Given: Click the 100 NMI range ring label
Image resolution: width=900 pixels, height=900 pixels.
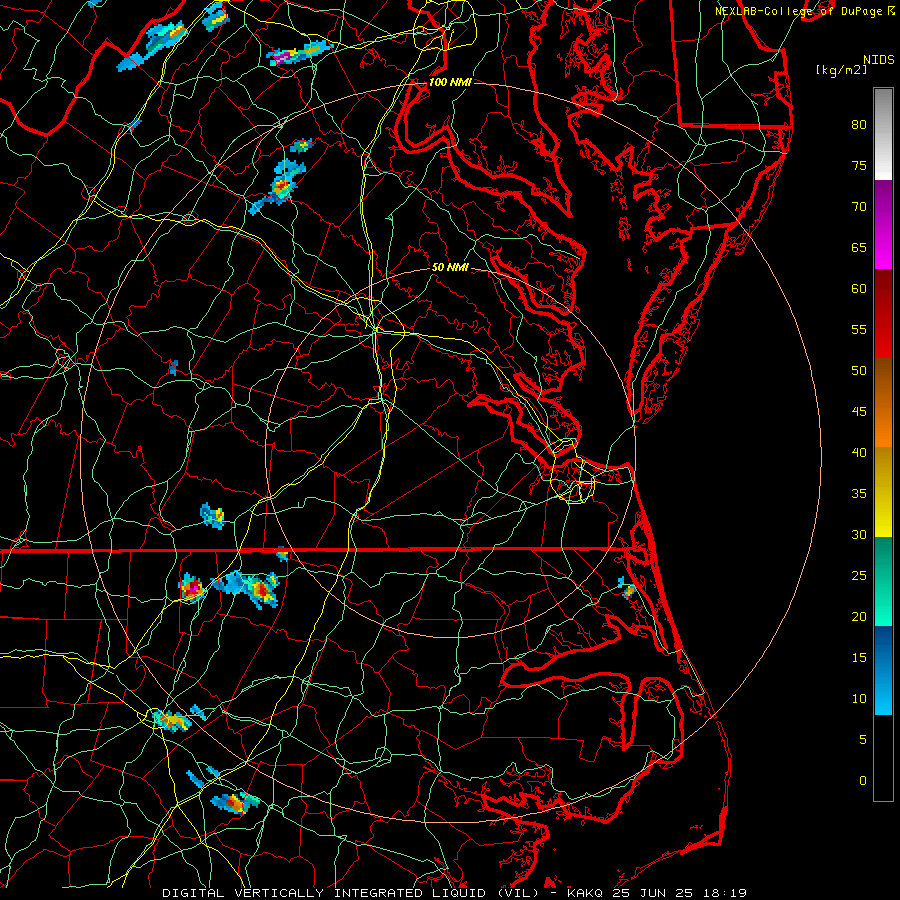Looking at the screenshot, I should [450, 83].
